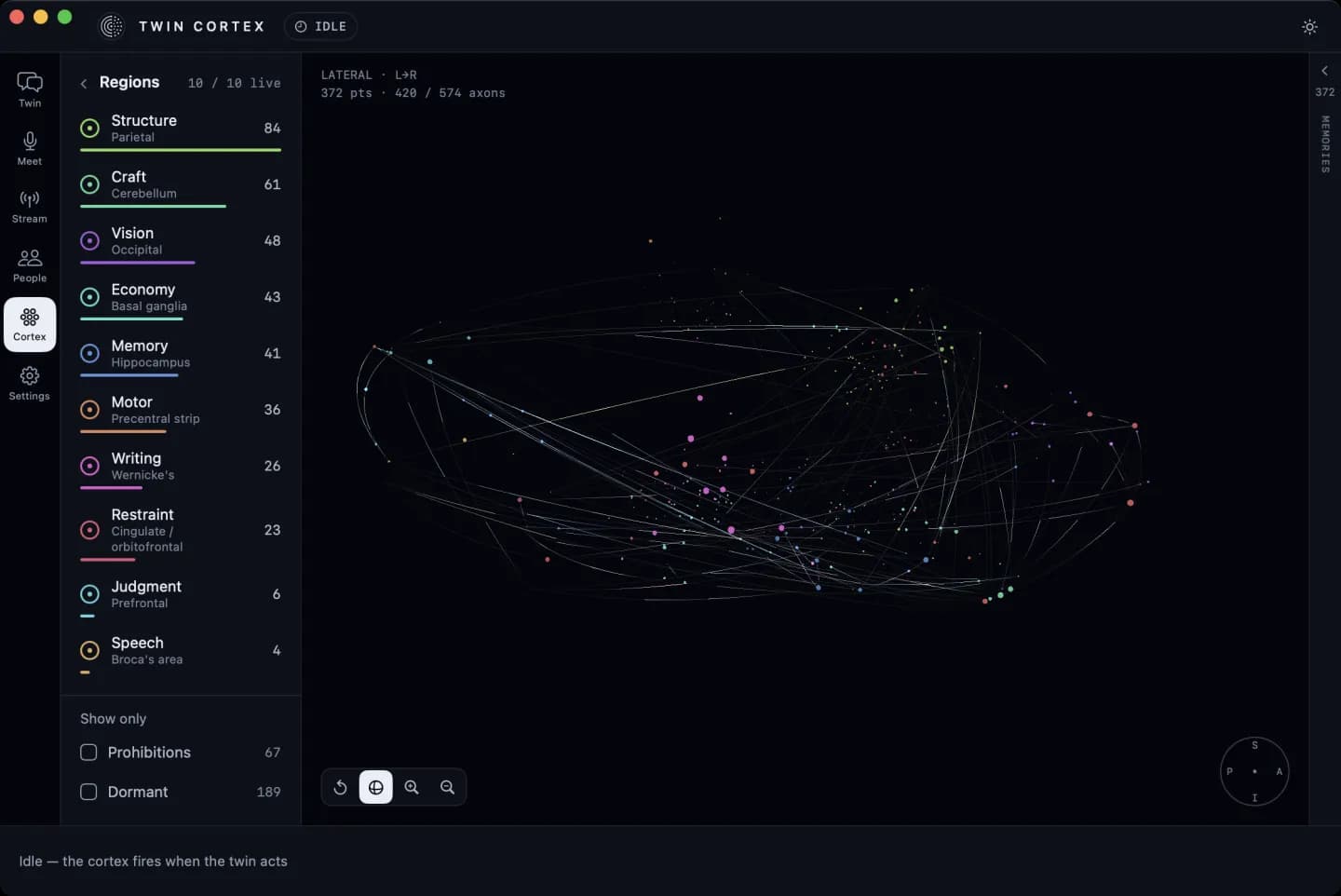Open the Meet microphone section

pyautogui.click(x=30, y=148)
